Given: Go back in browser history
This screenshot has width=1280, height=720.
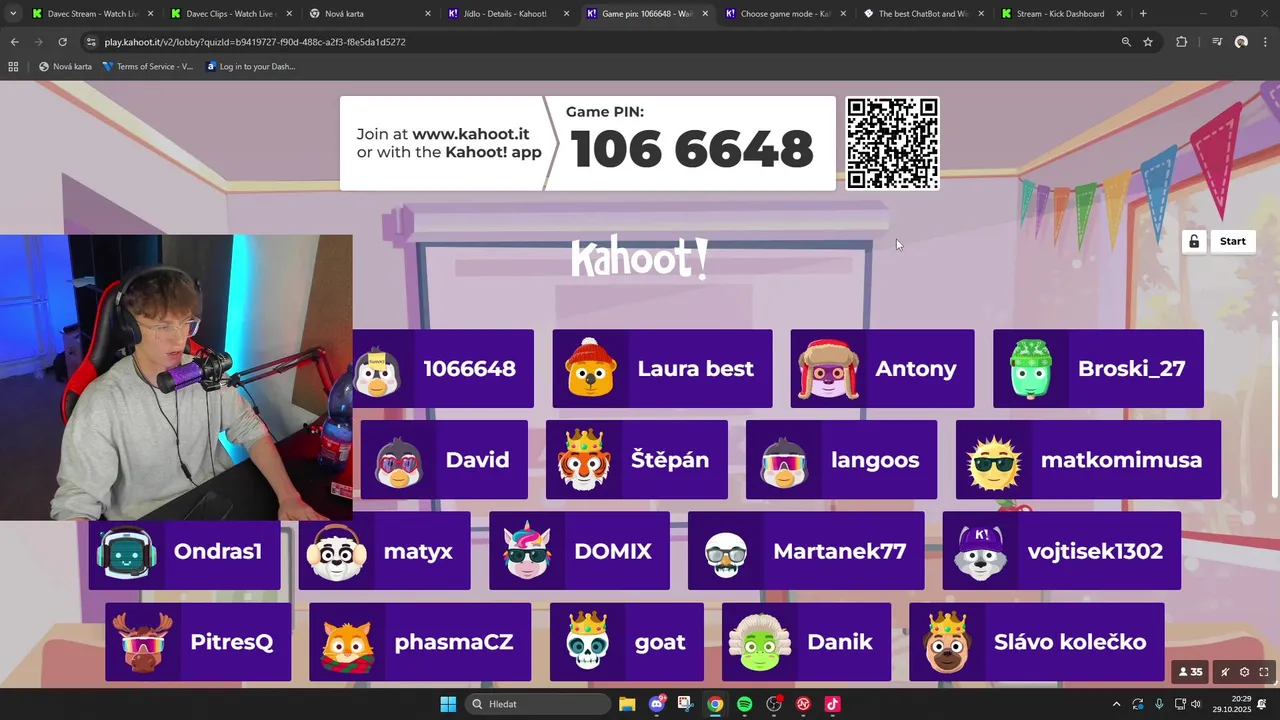Looking at the screenshot, I should coord(14,42).
